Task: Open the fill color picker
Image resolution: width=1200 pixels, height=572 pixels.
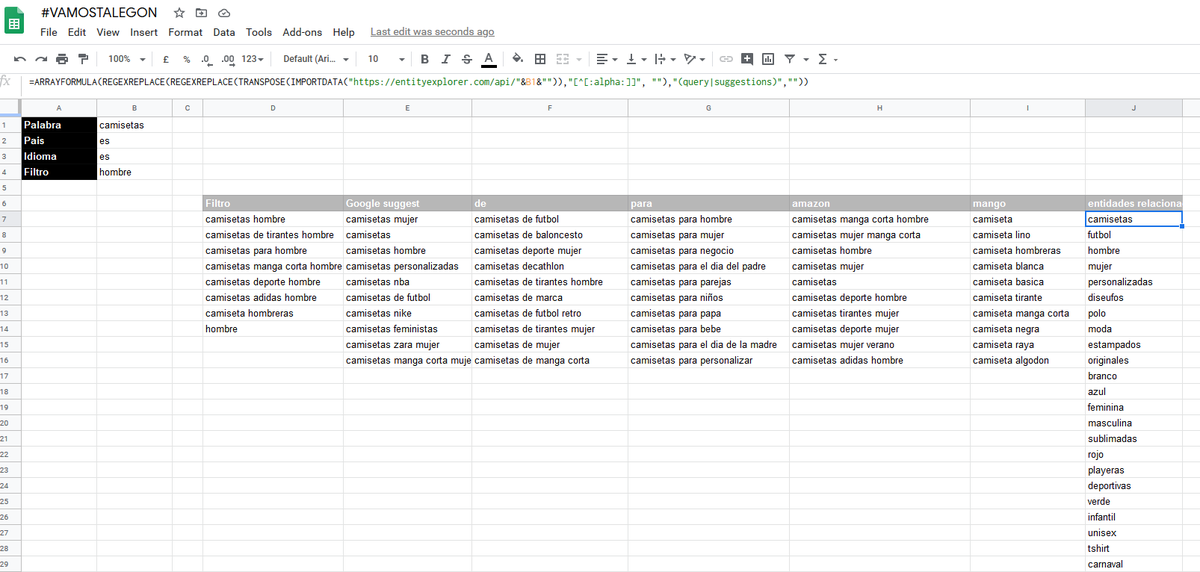Action: (x=517, y=59)
